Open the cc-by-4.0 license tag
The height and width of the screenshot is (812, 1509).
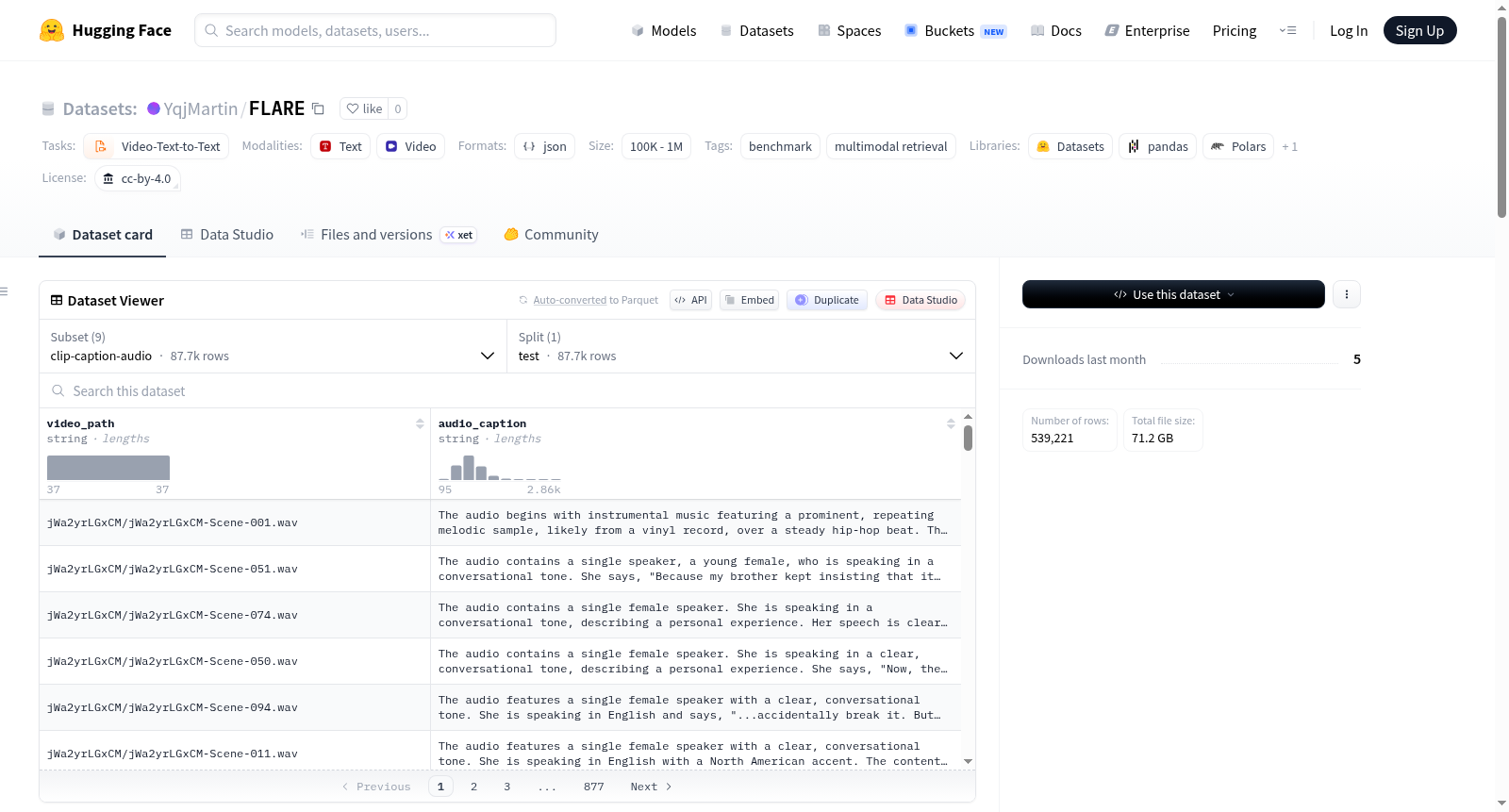(x=138, y=178)
